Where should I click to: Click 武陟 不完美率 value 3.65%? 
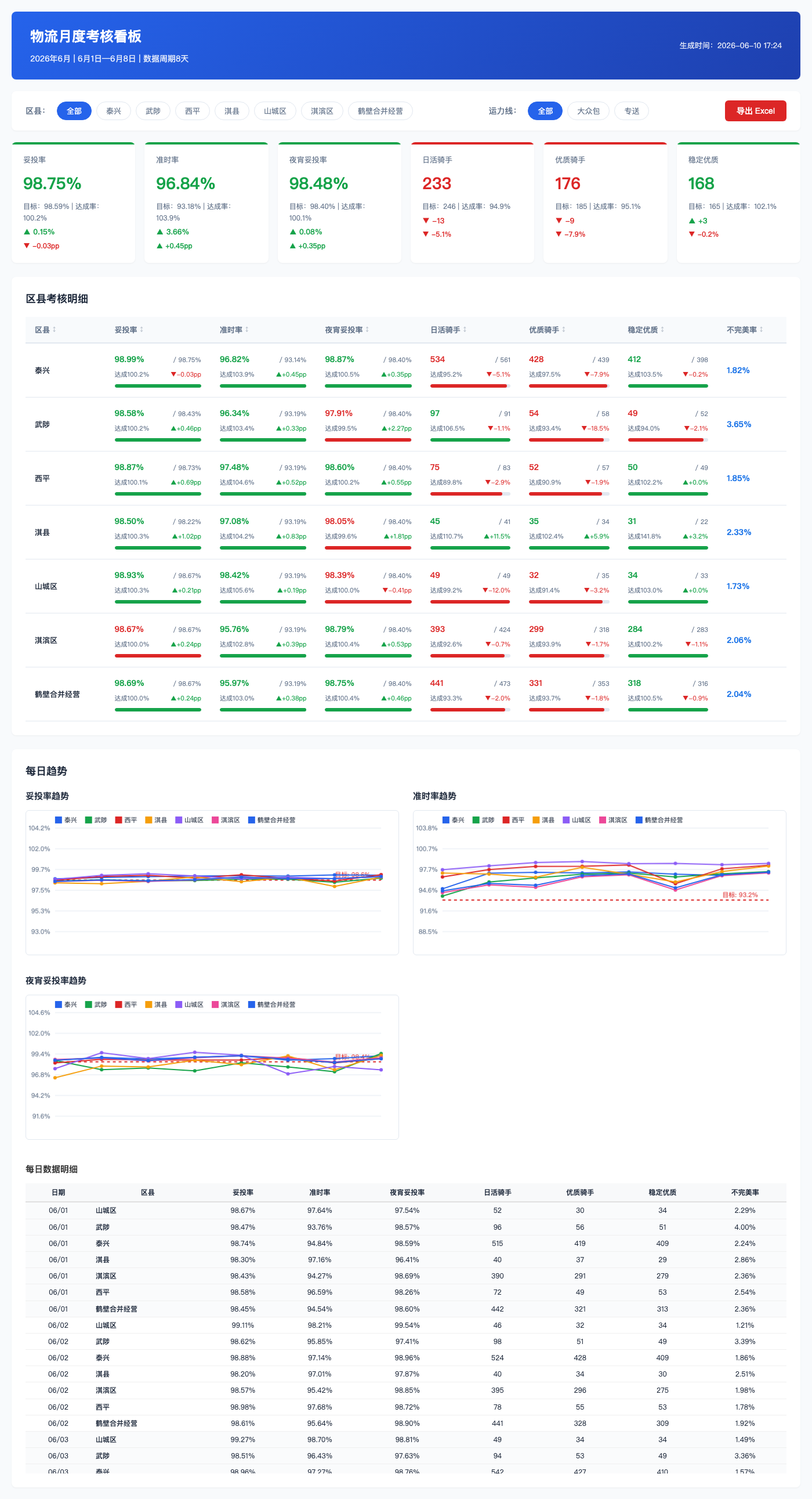(739, 424)
